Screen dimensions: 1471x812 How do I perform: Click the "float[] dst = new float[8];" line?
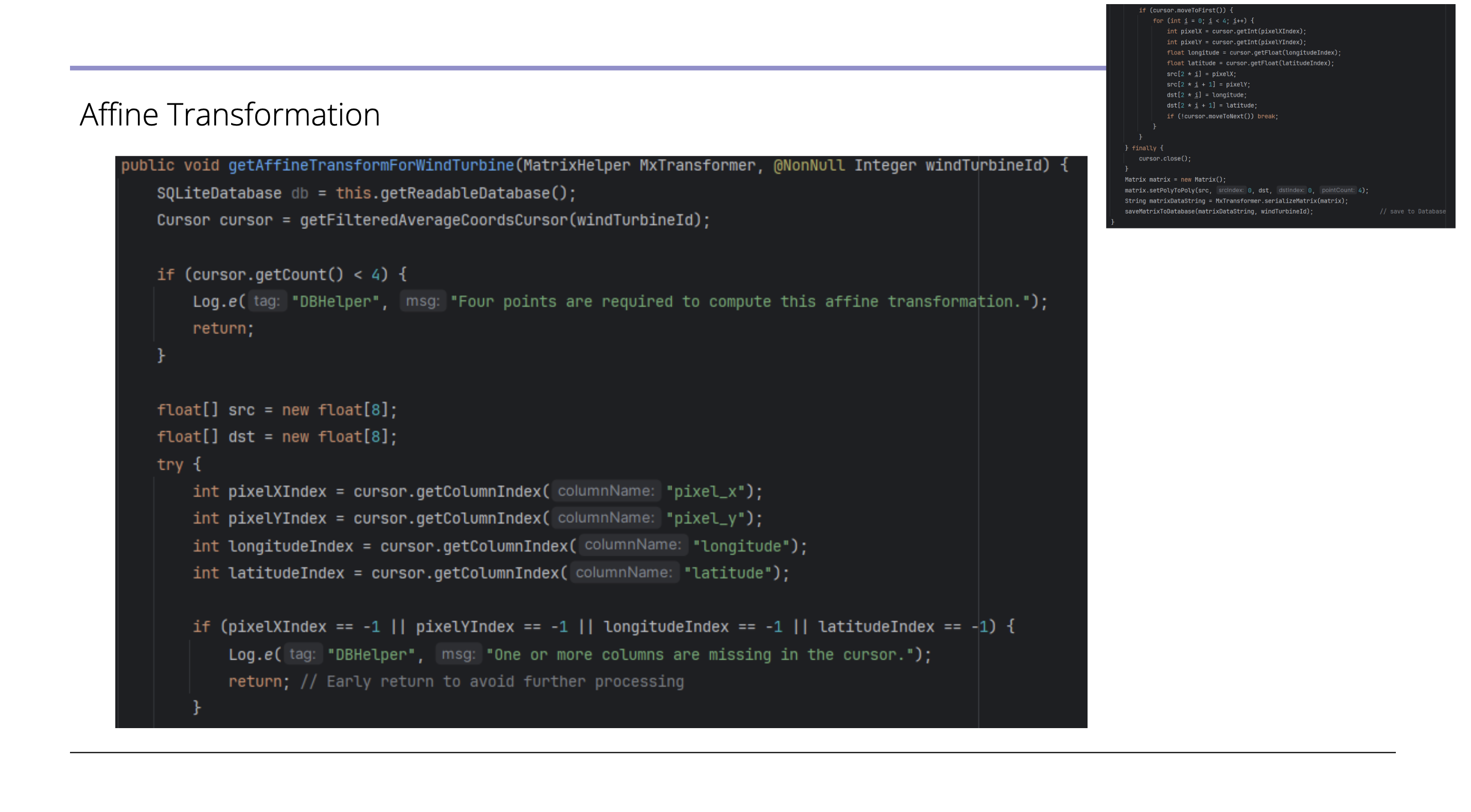point(276,437)
